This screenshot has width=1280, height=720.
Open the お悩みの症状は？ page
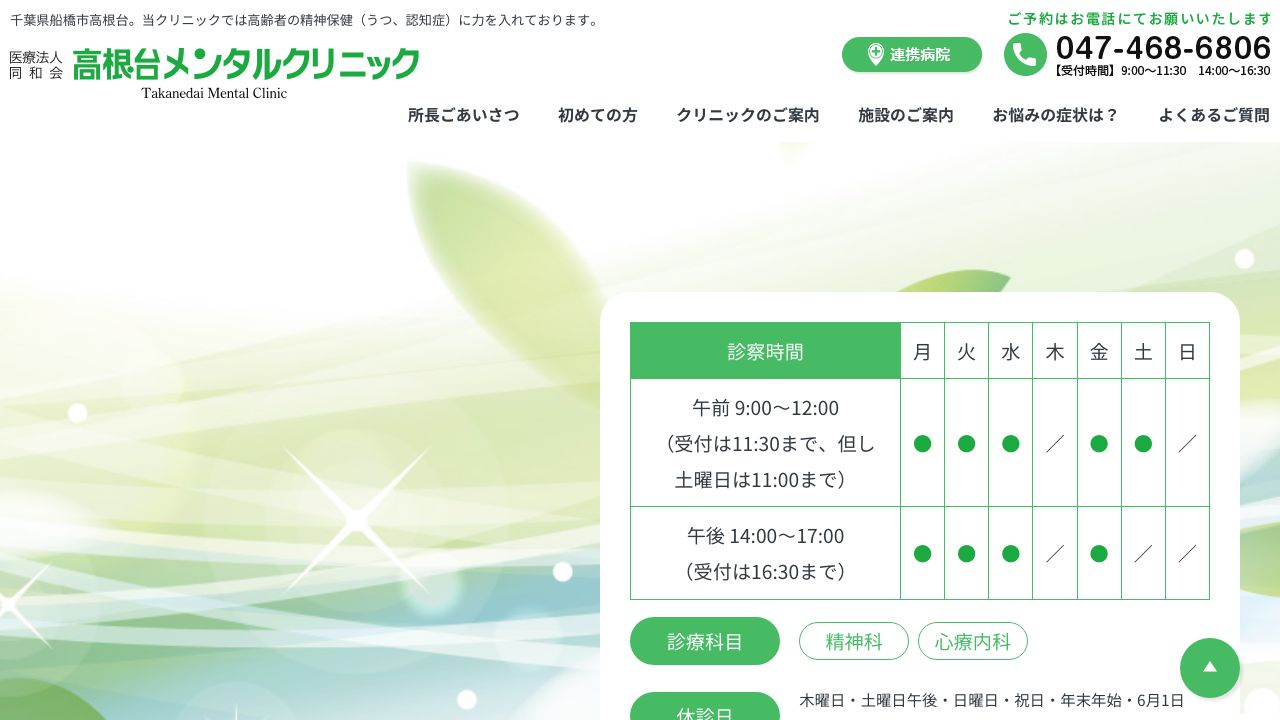tap(1056, 115)
